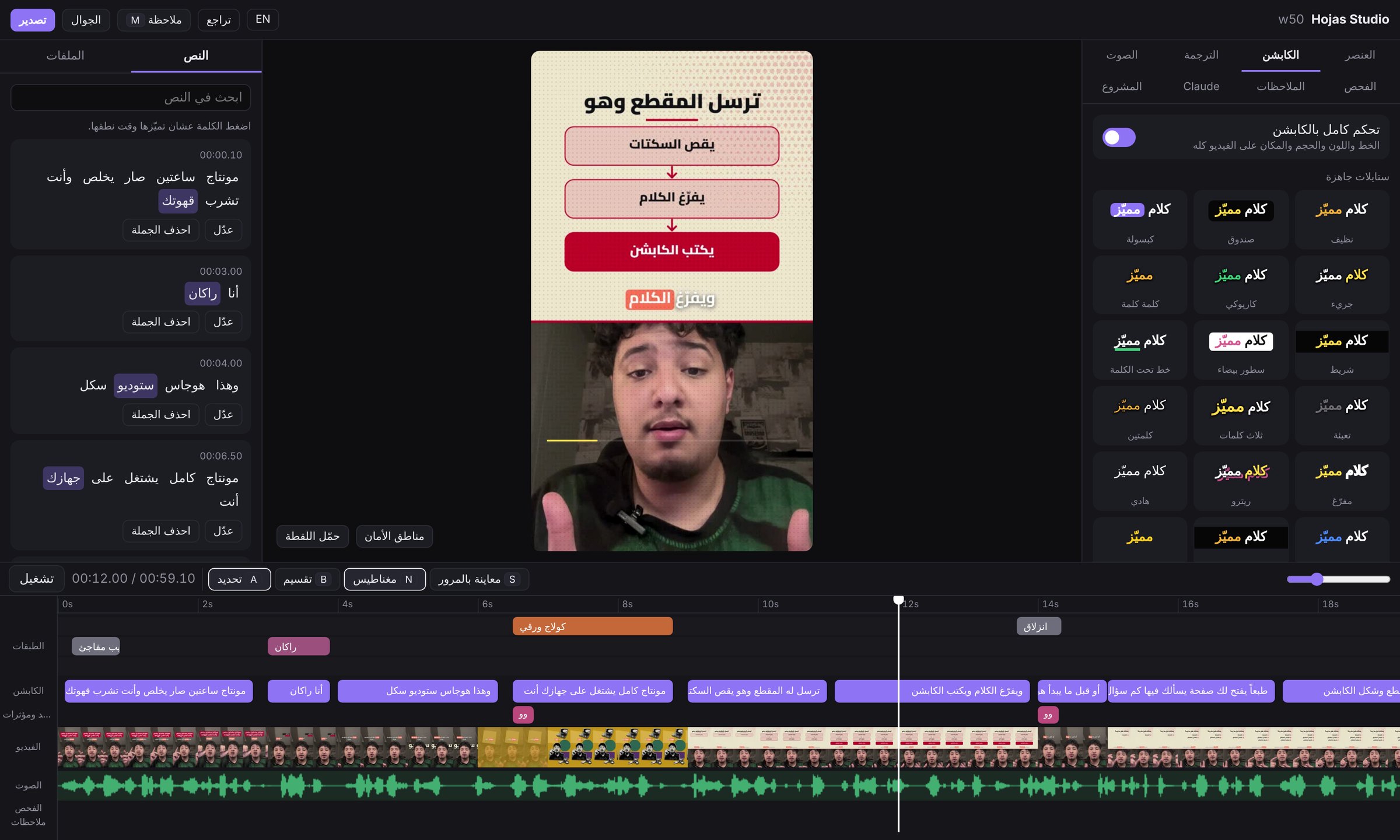Select the كولاج ورقي layer clip
Image resolution: width=1400 pixels, height=840 pixels.
point(593,626)
